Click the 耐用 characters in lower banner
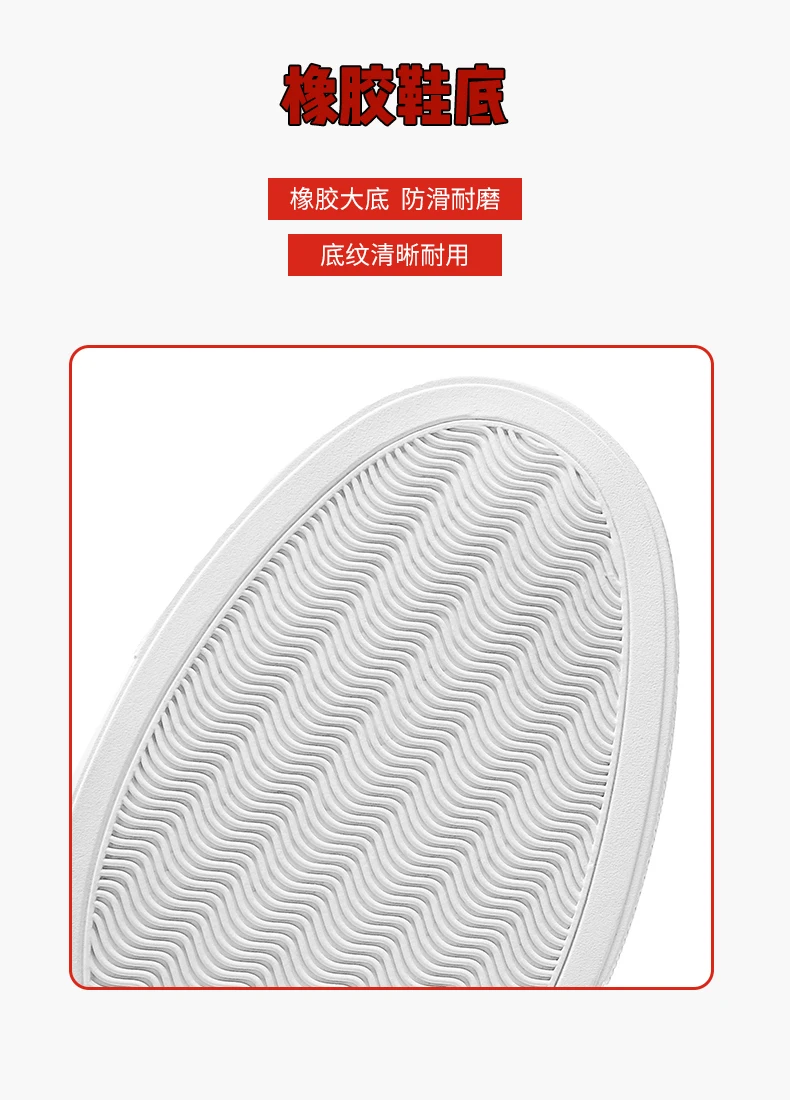 [x=445, y=255]
